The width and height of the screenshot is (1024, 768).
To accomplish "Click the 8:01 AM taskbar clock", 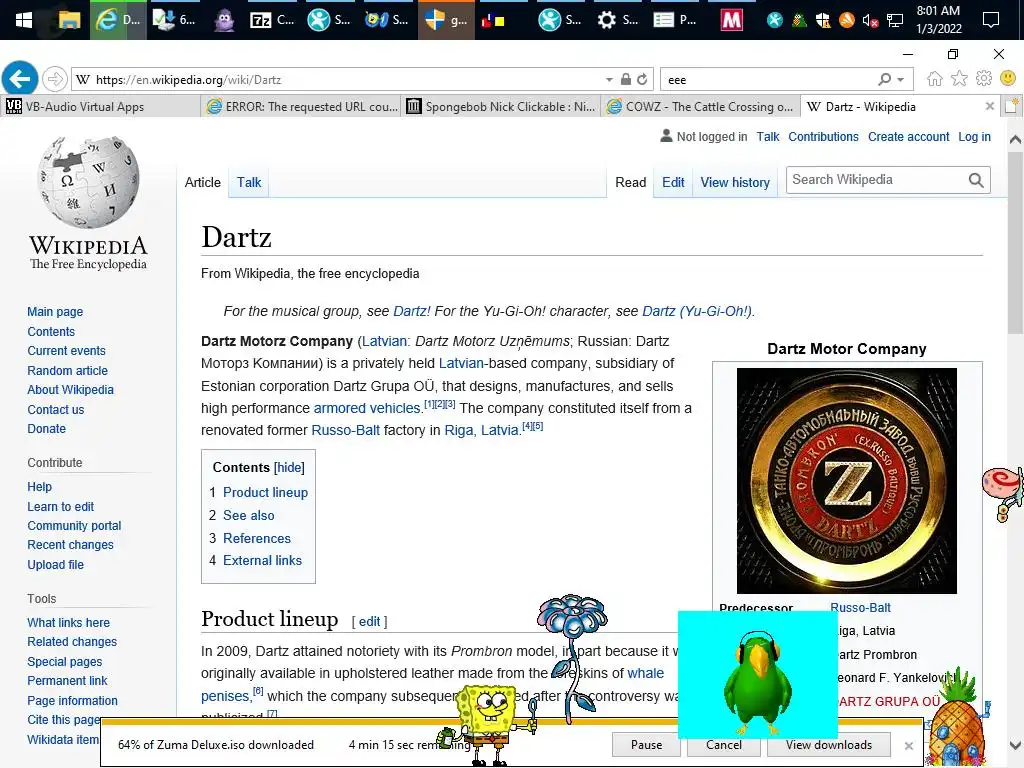I will [938, 20].
